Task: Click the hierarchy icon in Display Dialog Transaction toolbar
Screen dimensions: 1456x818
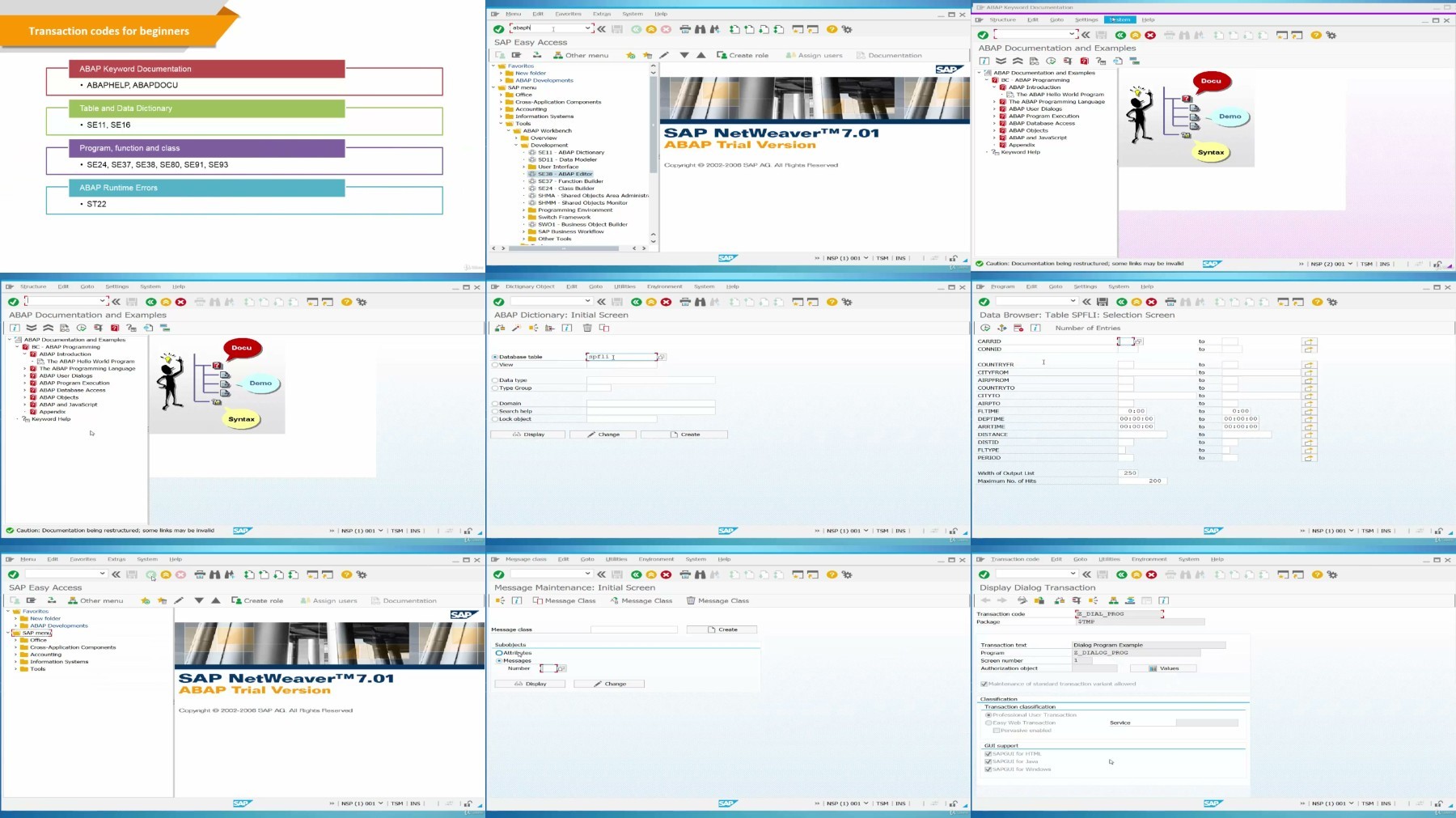Action: [x=1113, y=600]
